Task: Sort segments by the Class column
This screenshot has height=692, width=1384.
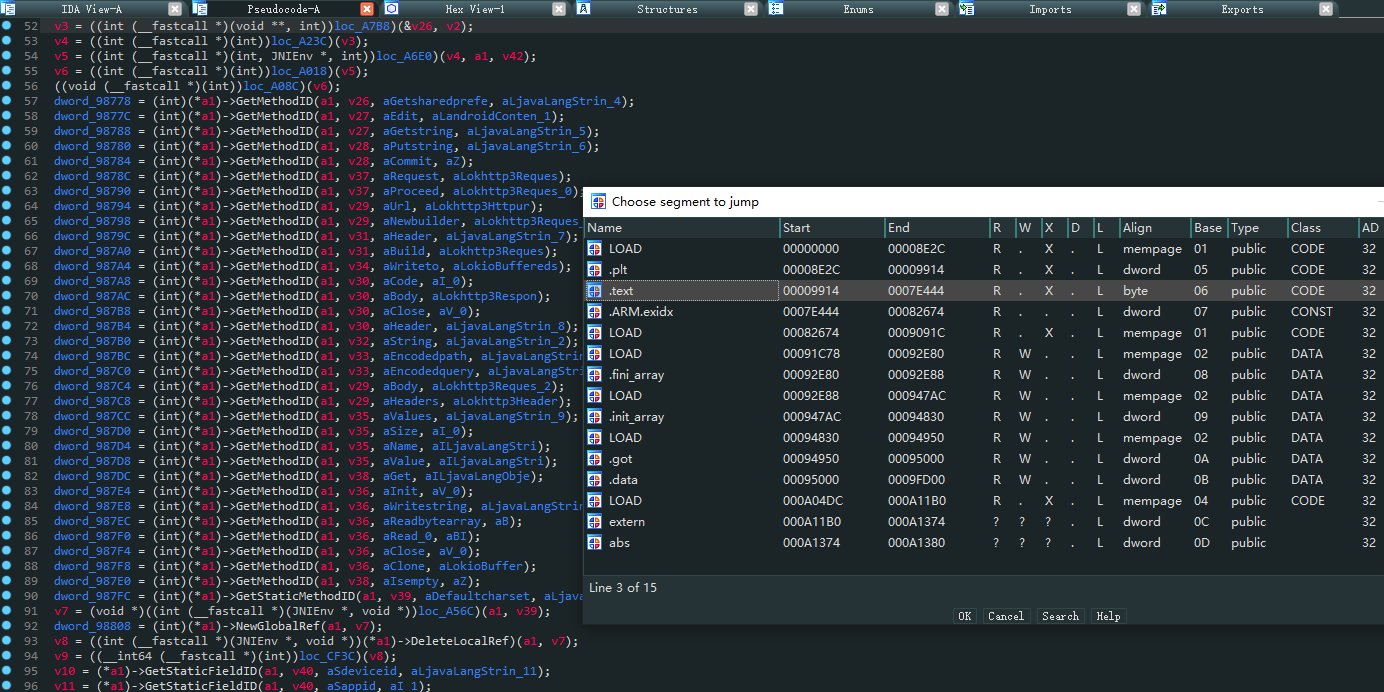Action: click(x=1323, y=228)
